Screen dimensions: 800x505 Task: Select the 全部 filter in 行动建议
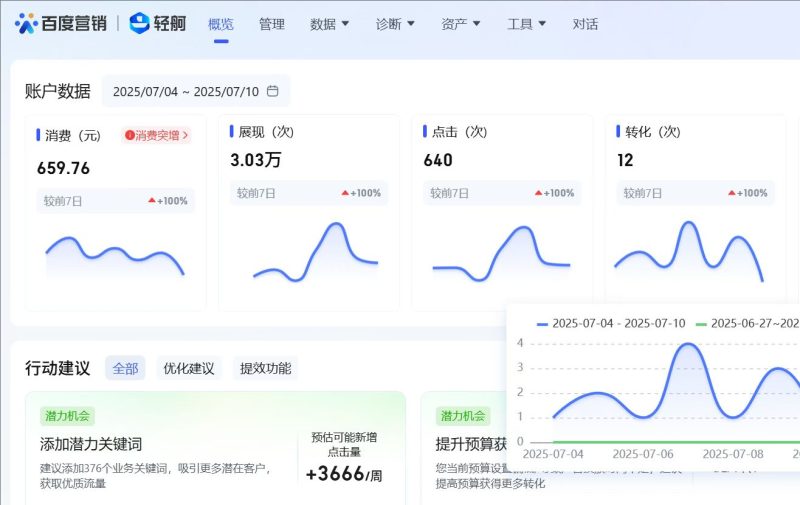tap(125, 368)
